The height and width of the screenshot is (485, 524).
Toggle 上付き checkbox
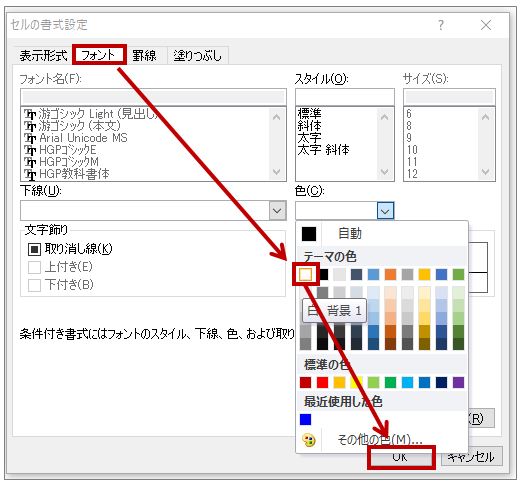click(34, 267)
